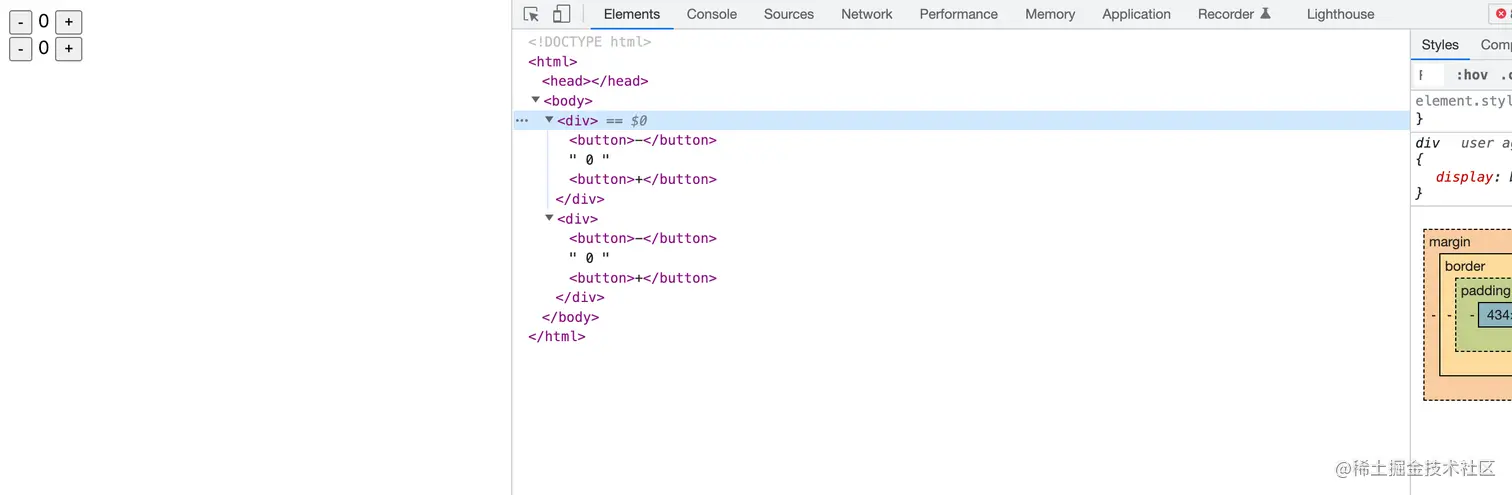Activate the inspect element picker icon
The image size is (1512, 495).
pyautogui.click(x=531, y=14)
